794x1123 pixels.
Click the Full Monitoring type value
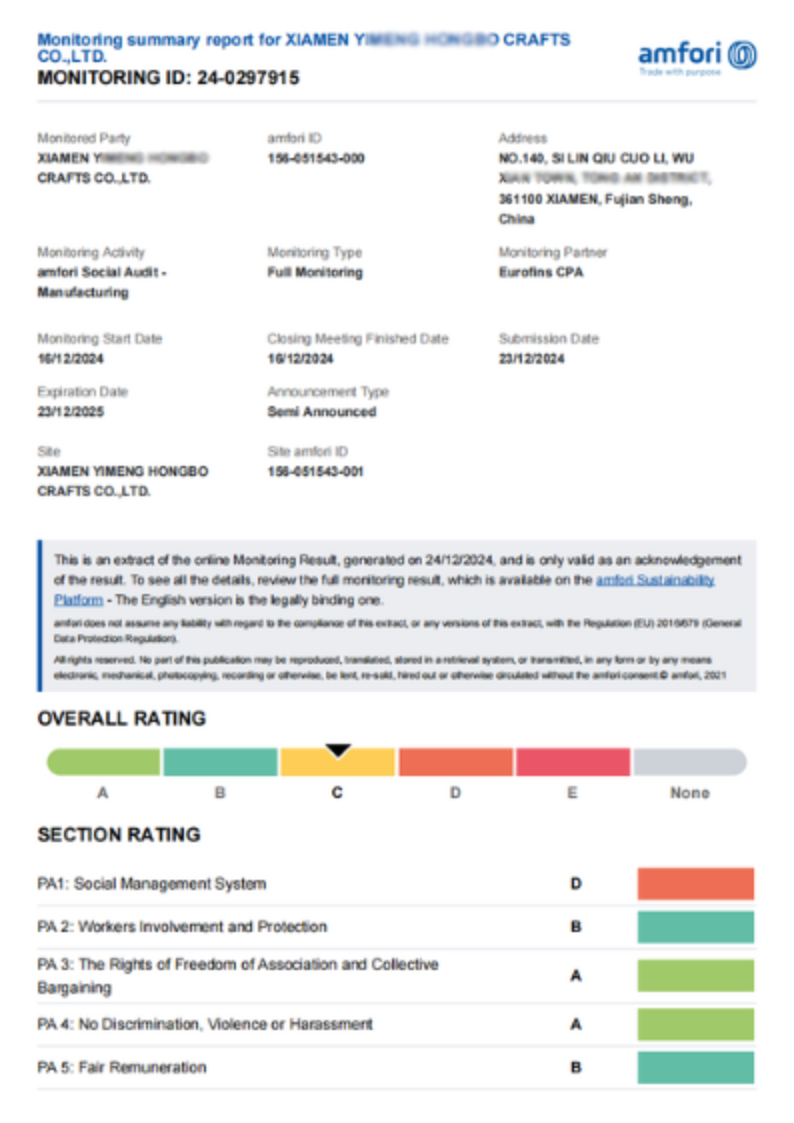click(x=315, y=272)
